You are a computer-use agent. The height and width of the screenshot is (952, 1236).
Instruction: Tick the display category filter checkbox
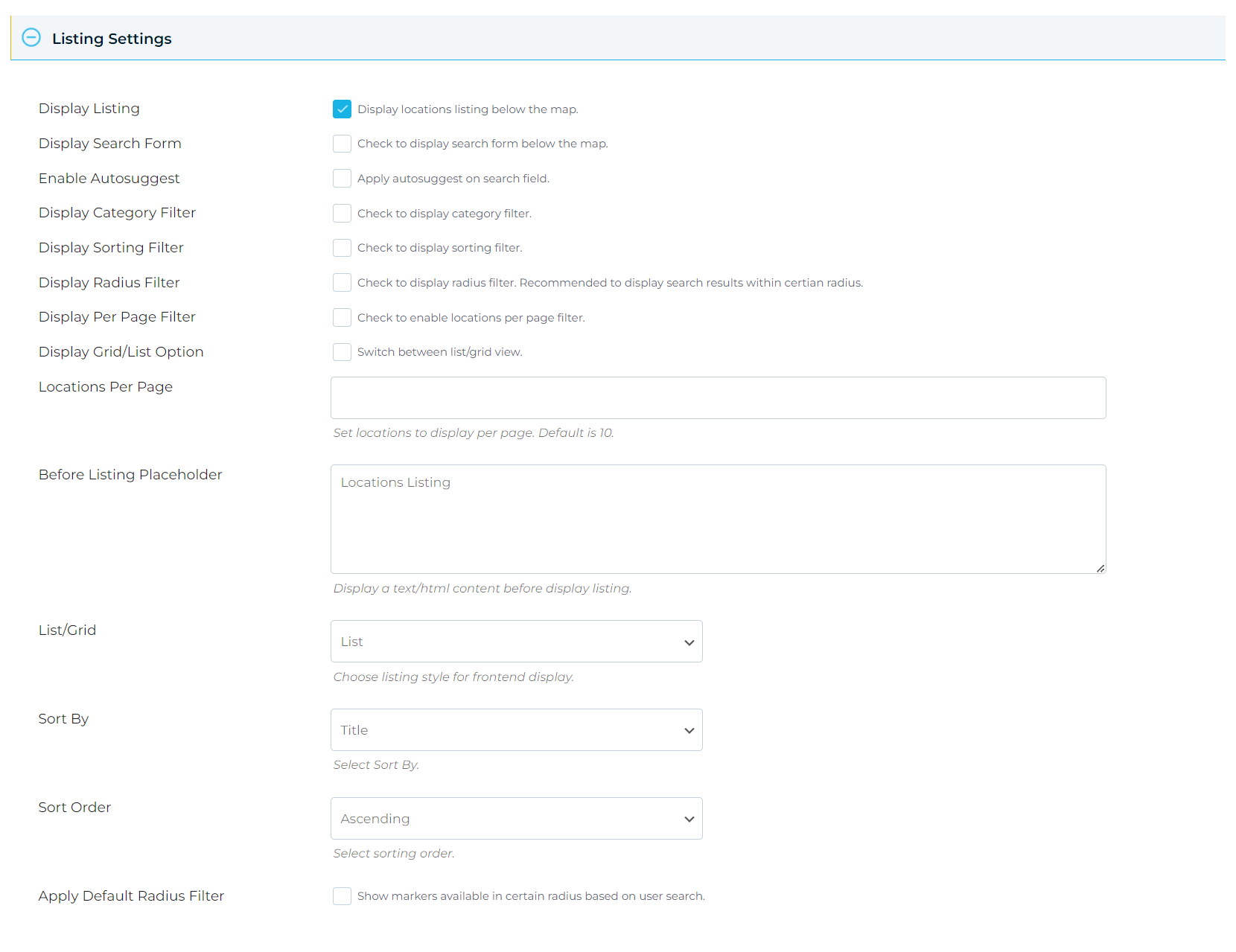click(x=342, y=214)
